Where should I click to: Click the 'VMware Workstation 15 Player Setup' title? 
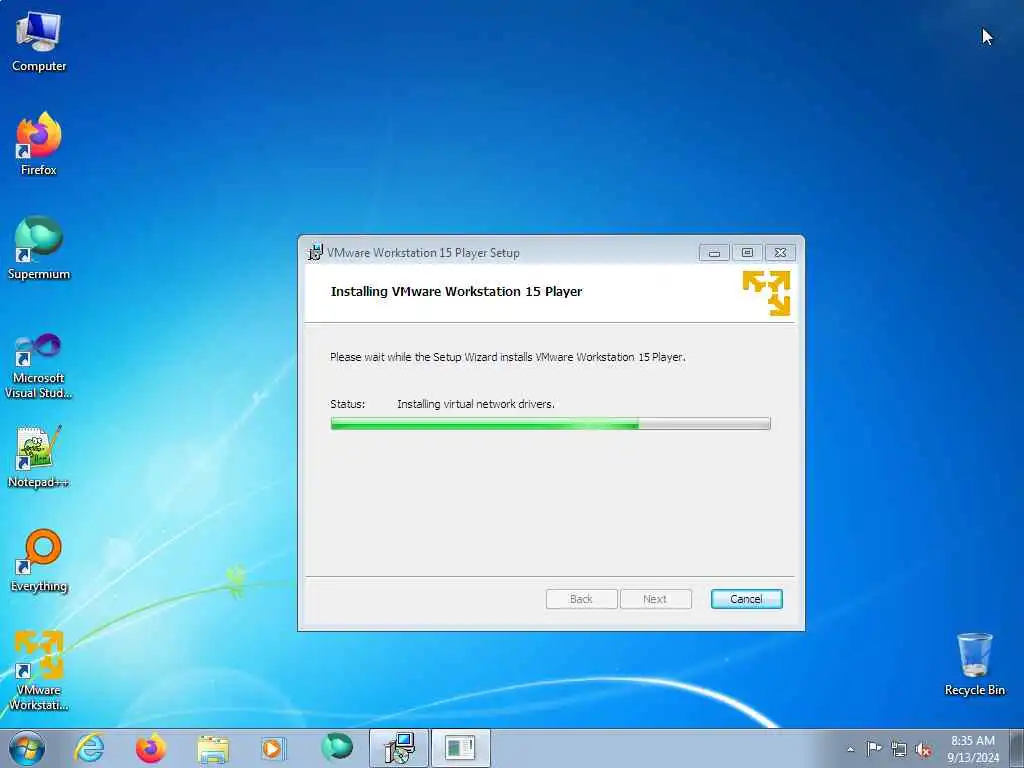pos(423,253)
